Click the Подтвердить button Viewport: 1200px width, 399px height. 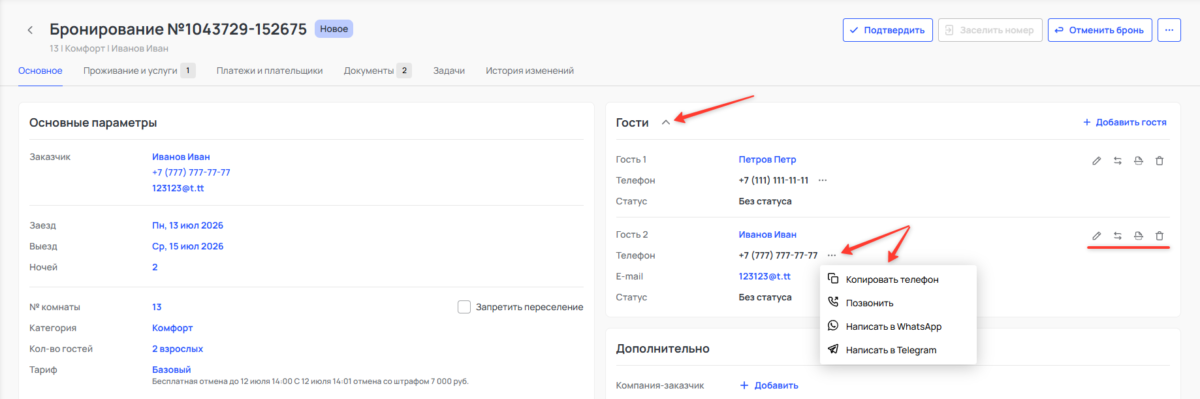click(888, 30)
